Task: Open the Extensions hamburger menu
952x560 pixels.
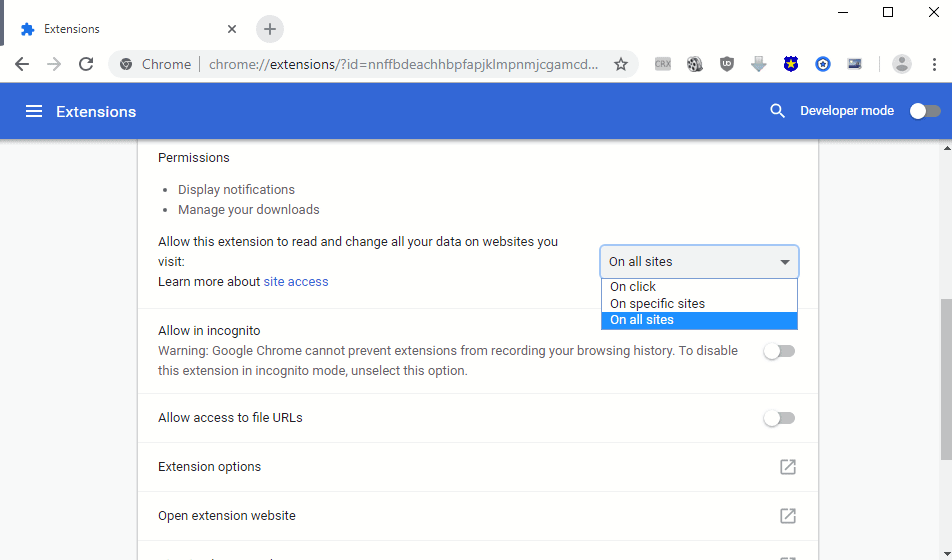Action: [34, 111]
